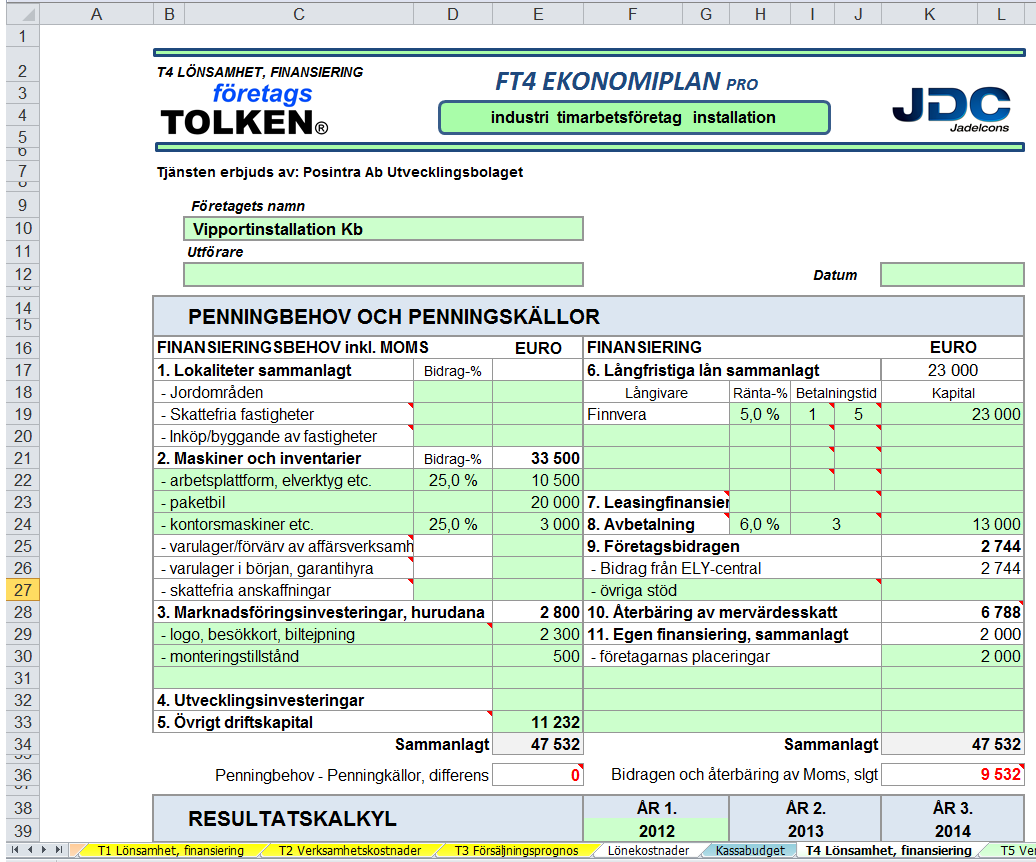Select left Sammanlagt total 47 532

point(538,744)
